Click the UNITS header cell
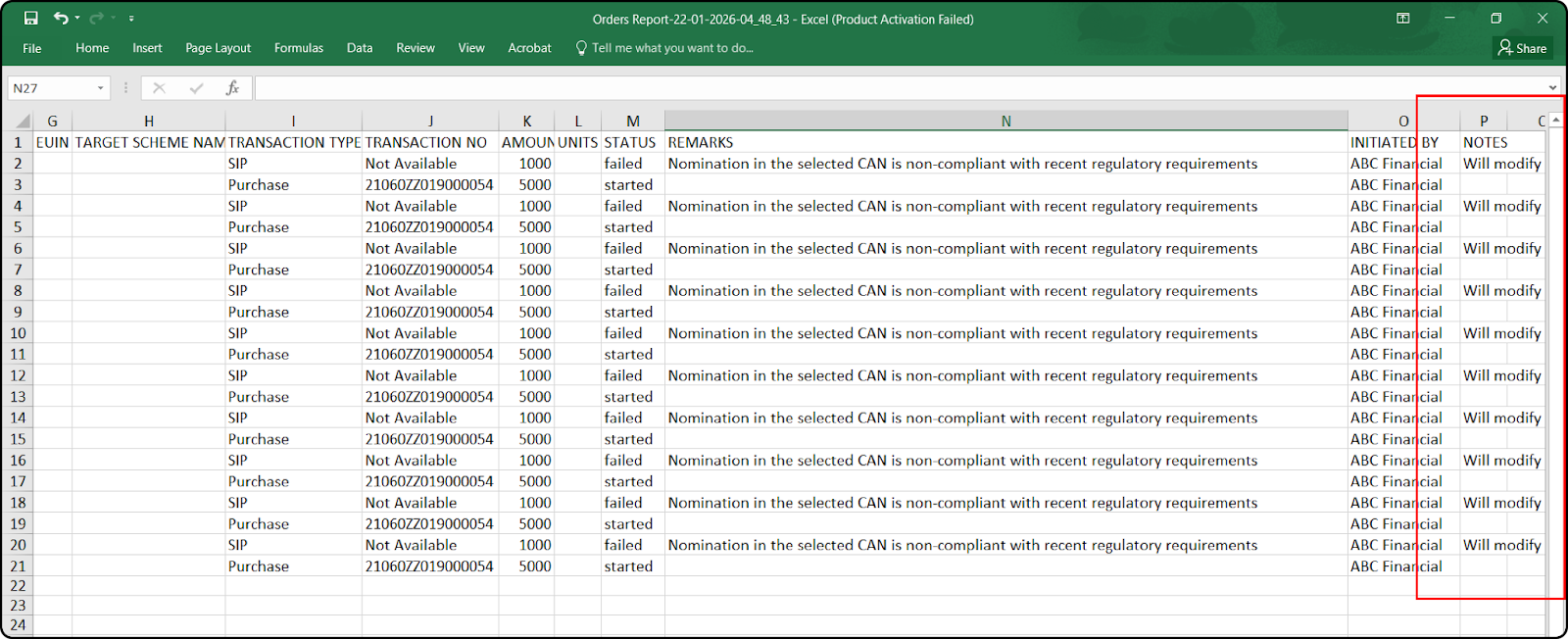The height and width of the screenshot is (639, 1568). coord(578,143)
